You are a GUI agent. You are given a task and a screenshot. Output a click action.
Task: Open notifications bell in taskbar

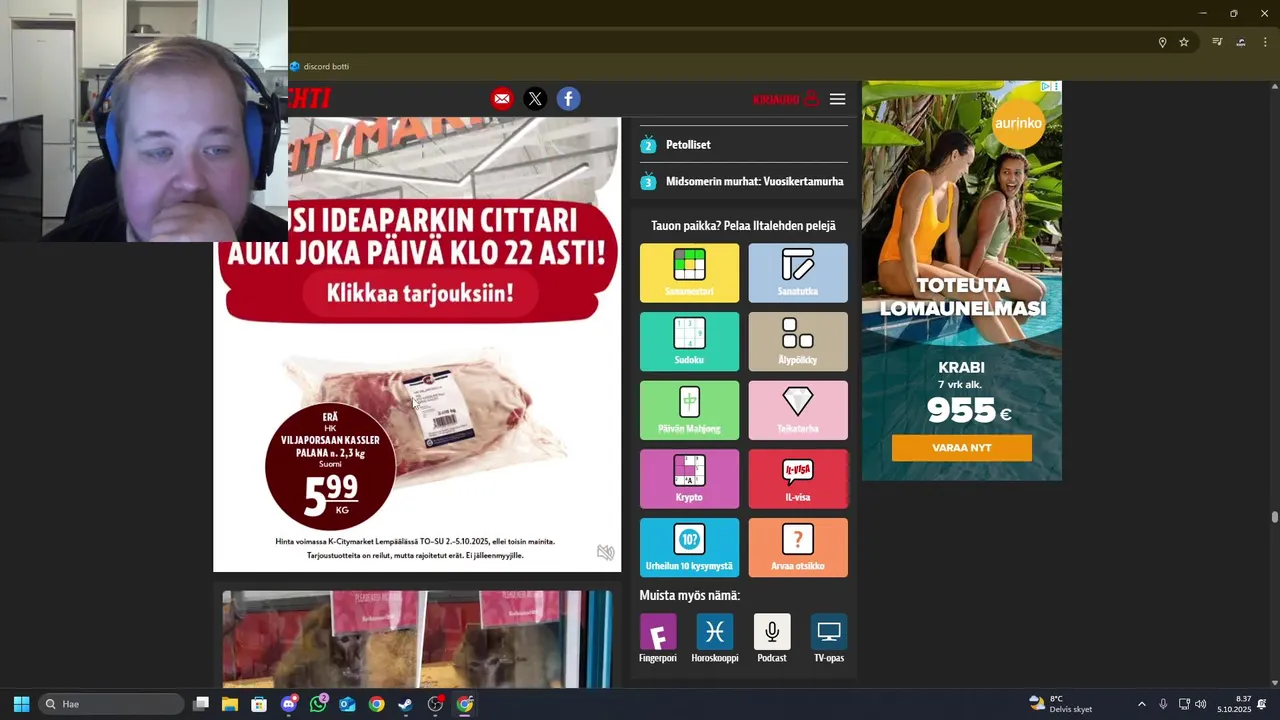[x=1262, y=704]
